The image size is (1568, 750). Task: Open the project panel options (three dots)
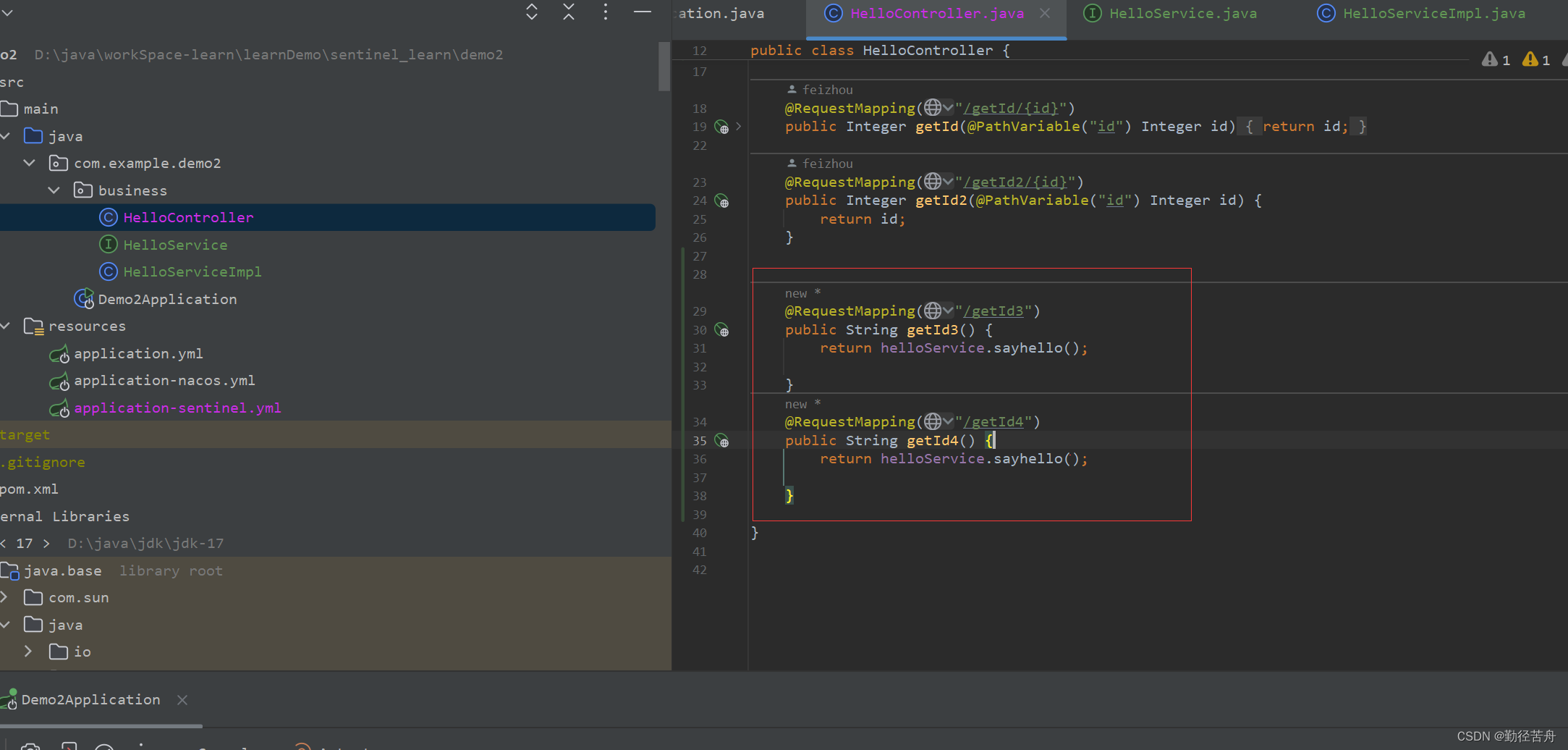[606, 12]
